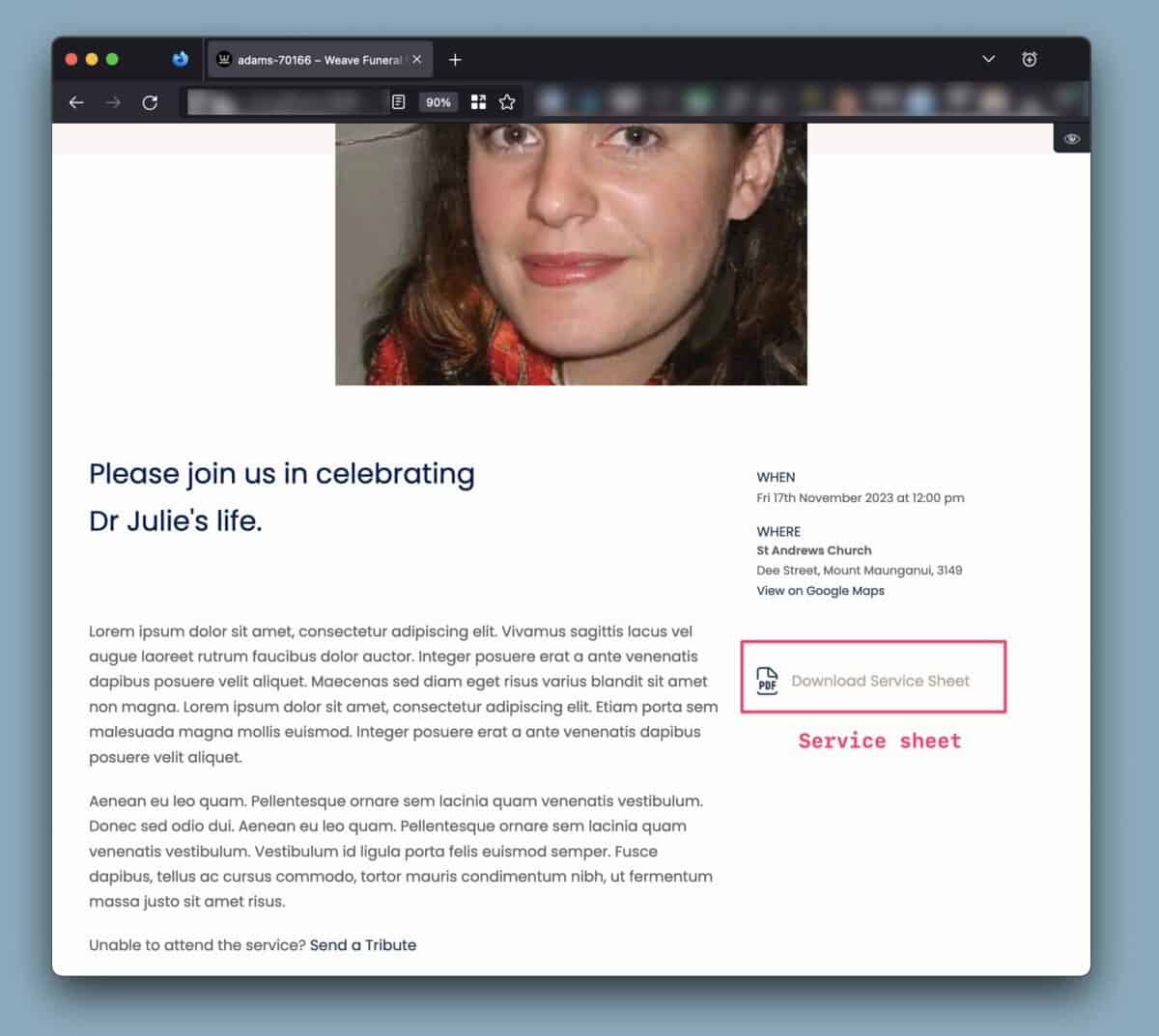Click the portrait photo of Dr Julie
This screenshot has width=1159, height=1036.
(571, 254)
